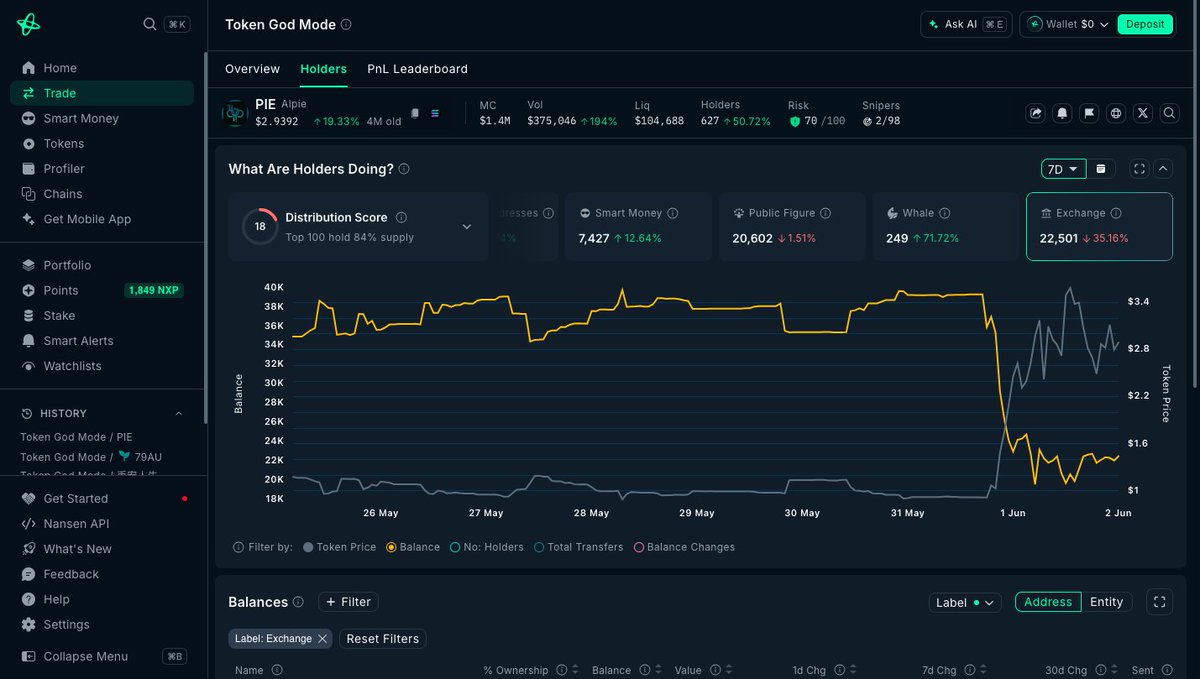The height and width of the screenshot is (679, 1200).
Task: Toggle the Balance chart filter
Action: pos(413,547)
